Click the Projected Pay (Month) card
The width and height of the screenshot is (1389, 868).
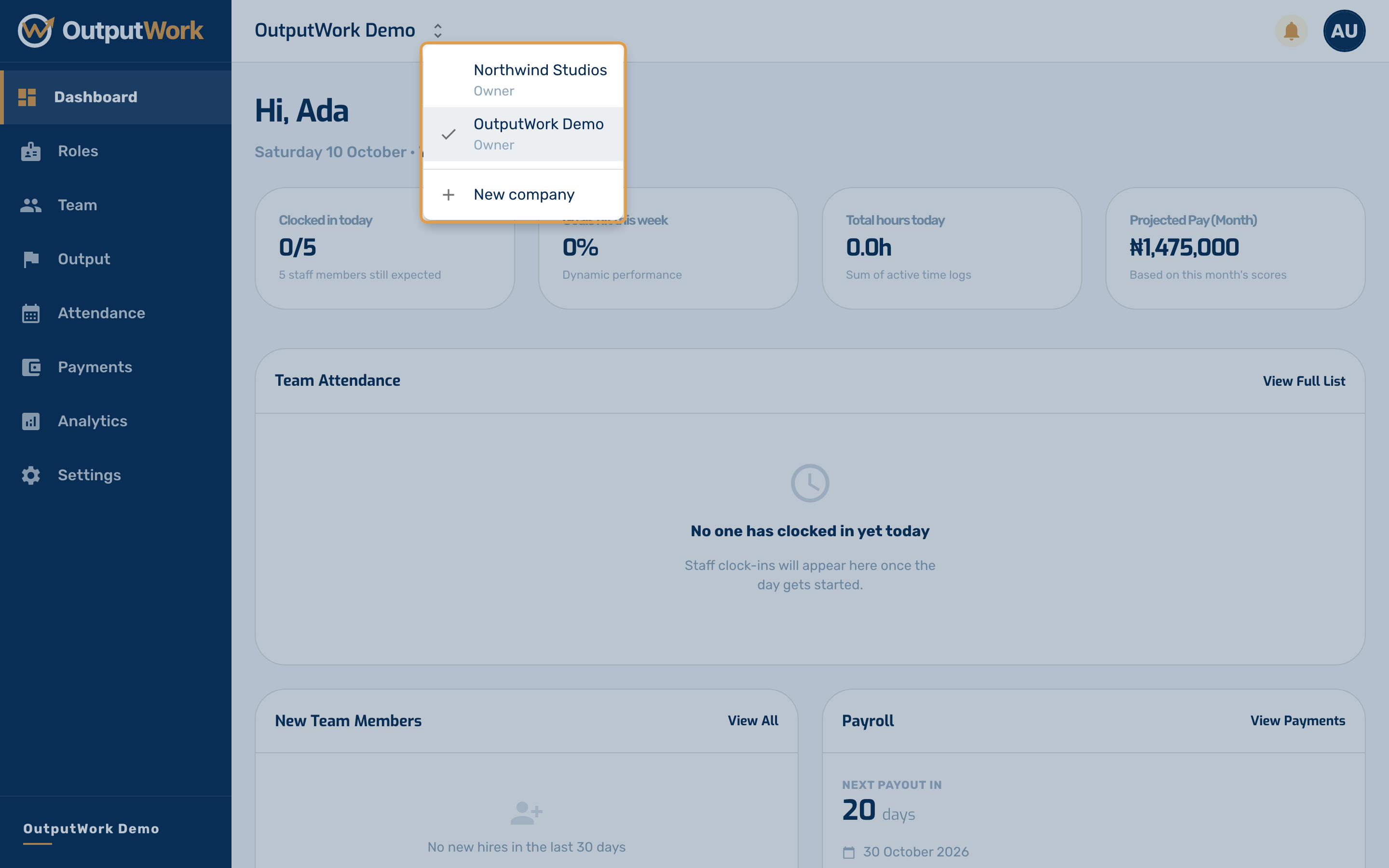point(1235,248)
